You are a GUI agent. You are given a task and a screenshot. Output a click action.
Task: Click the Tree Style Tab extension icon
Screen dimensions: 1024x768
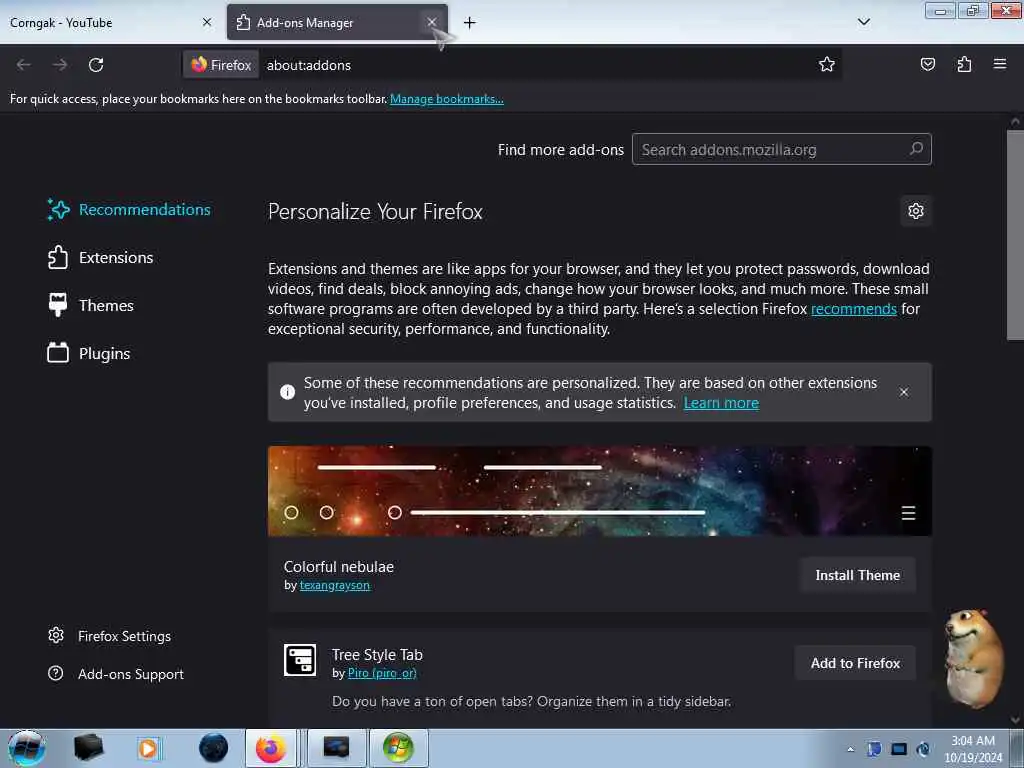pyautogui.click(x=300, y=660)
